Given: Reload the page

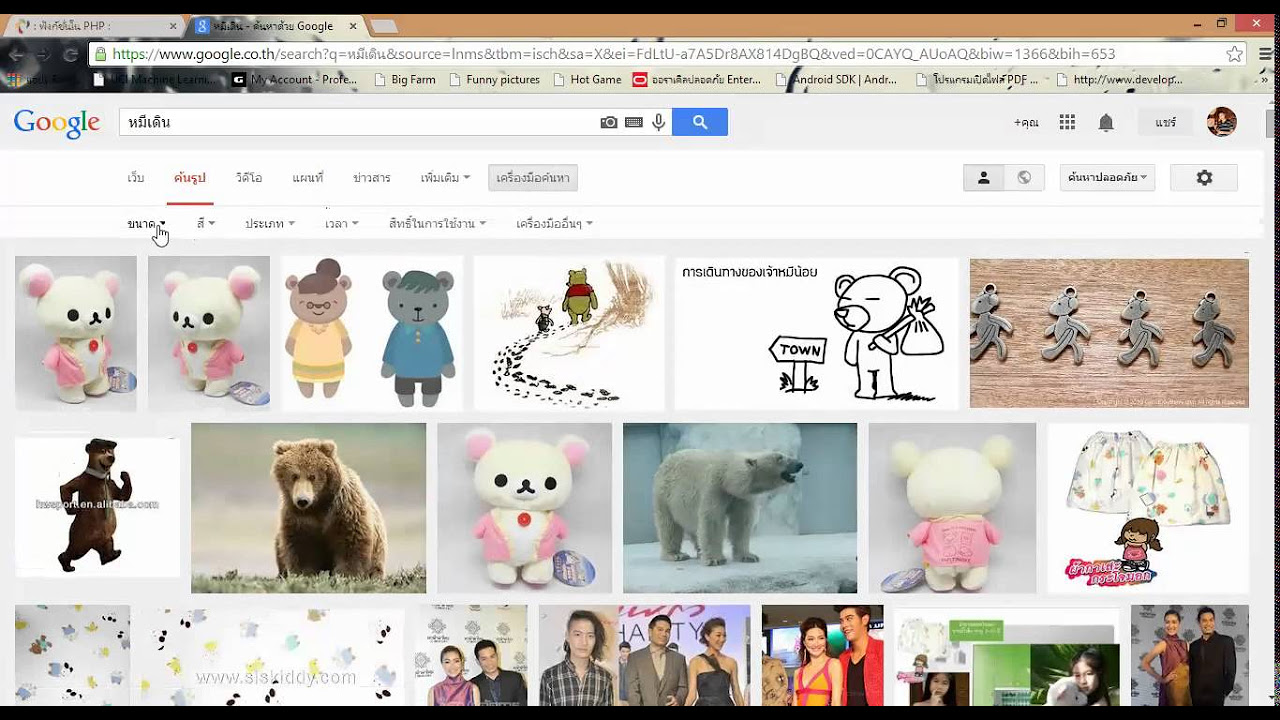Looking at the screenshot, I should point(70,54).
